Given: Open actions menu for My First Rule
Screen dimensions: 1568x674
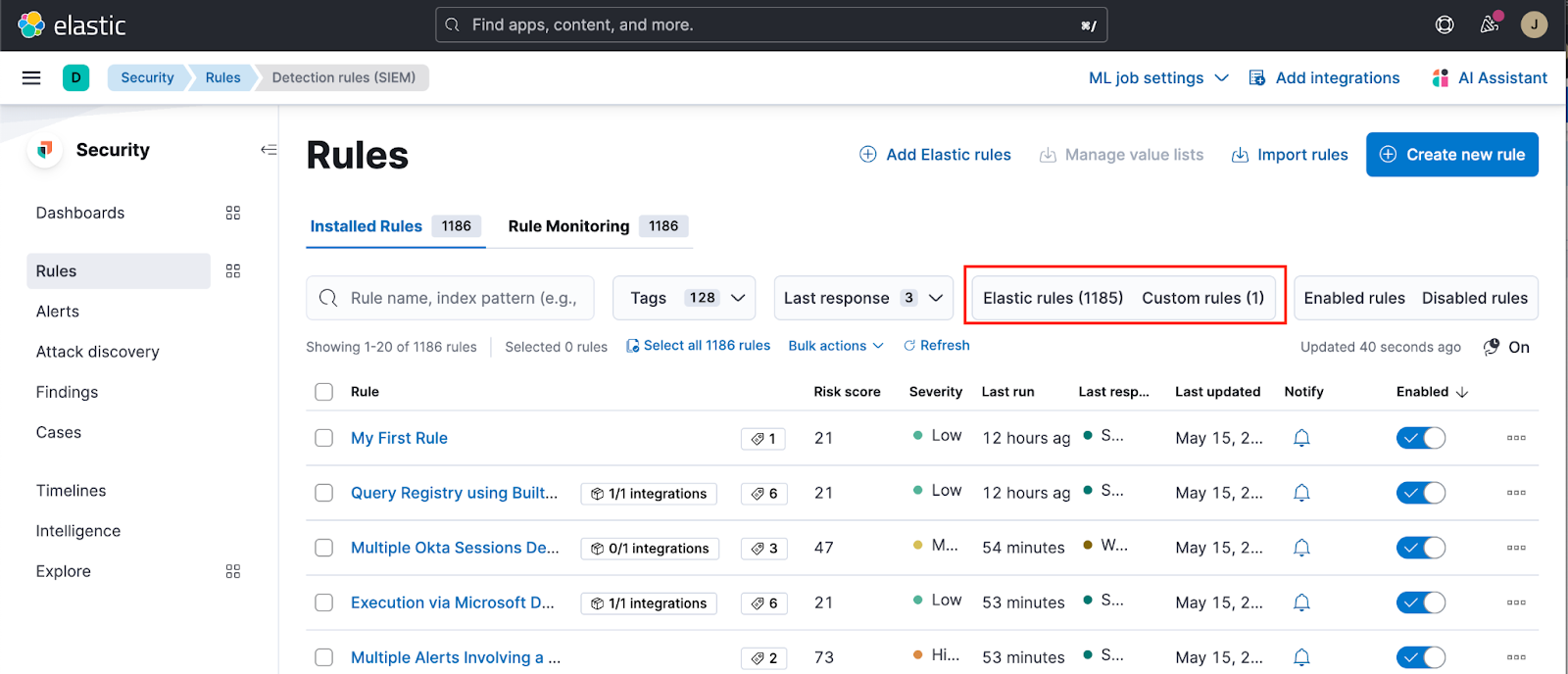Looking at the screenshot, I should click(x=1516, y=438).
